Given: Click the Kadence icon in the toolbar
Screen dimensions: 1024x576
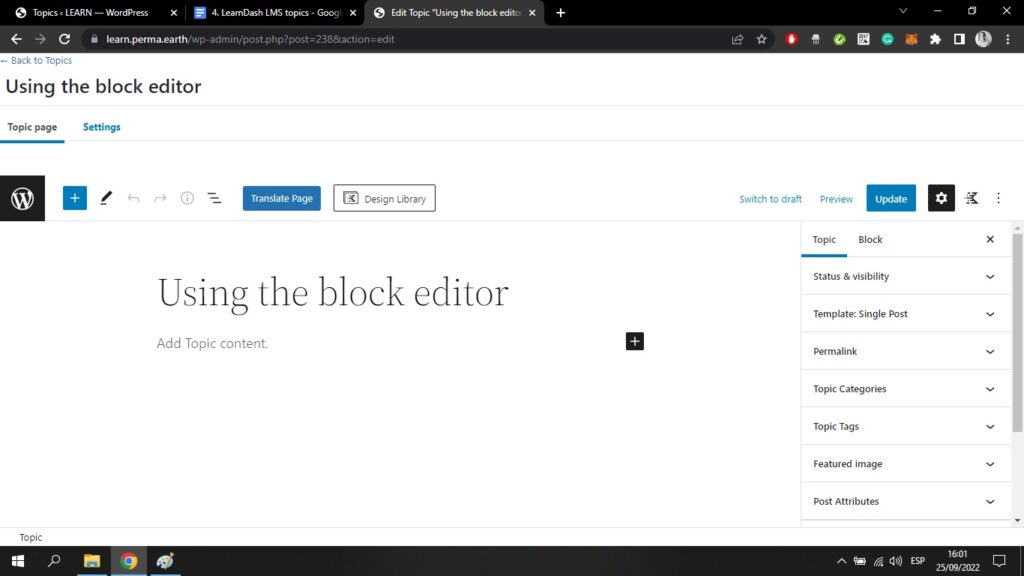Looking at the screenshot, I should [971, 198].
